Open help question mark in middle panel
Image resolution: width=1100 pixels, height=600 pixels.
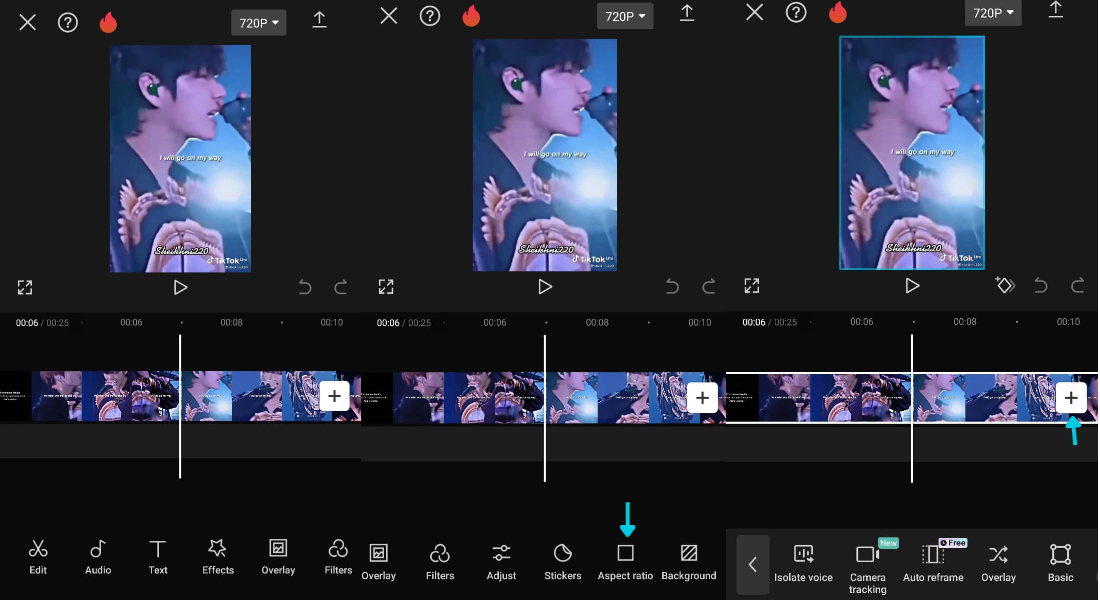[429, 15]
